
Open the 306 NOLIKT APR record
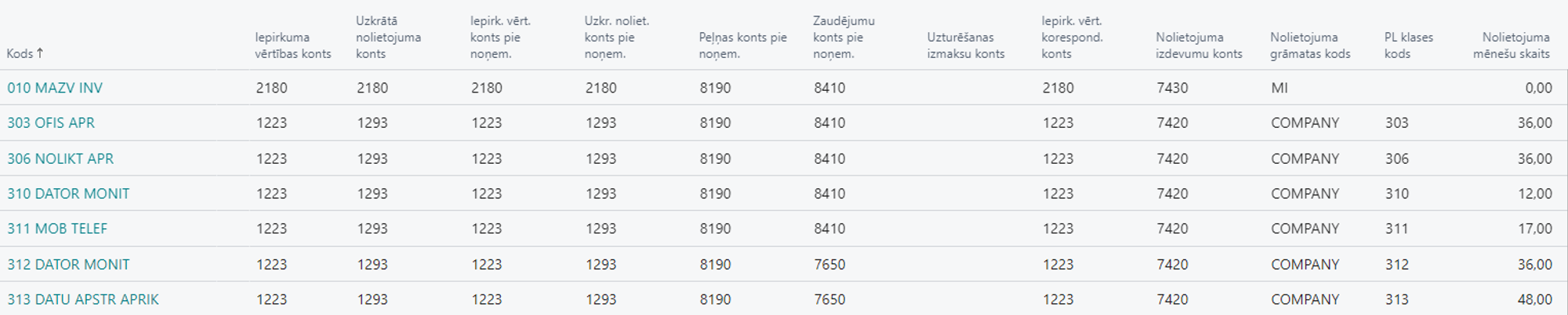(x=60, y=158)
